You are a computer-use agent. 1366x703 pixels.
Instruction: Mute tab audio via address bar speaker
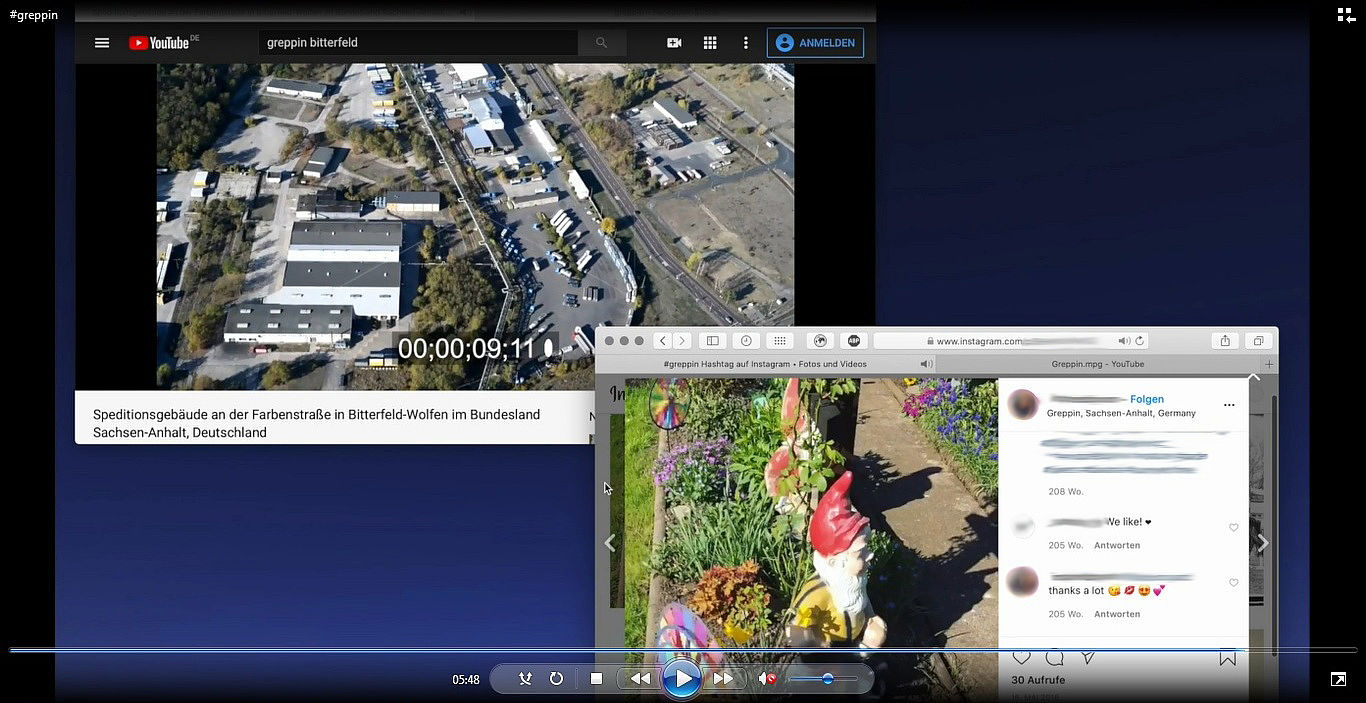click(x=1124, y=341)
